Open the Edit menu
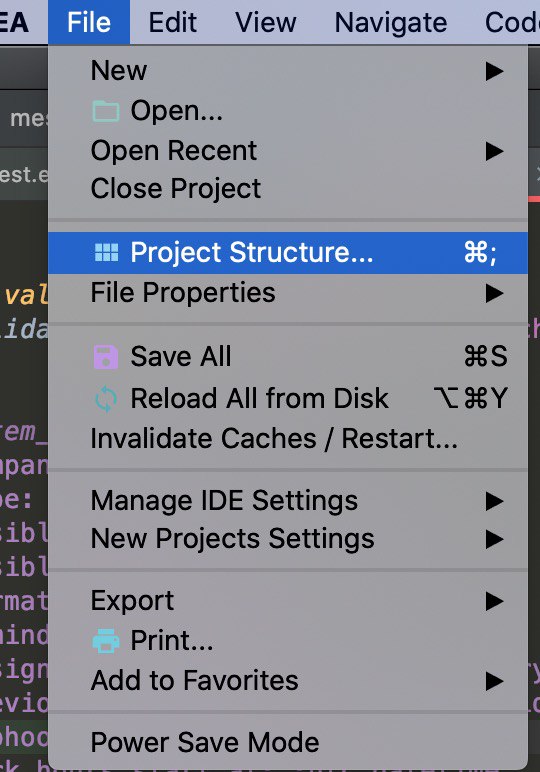The height and width of the screenshot is (772, 540). (x=173, y=22)
